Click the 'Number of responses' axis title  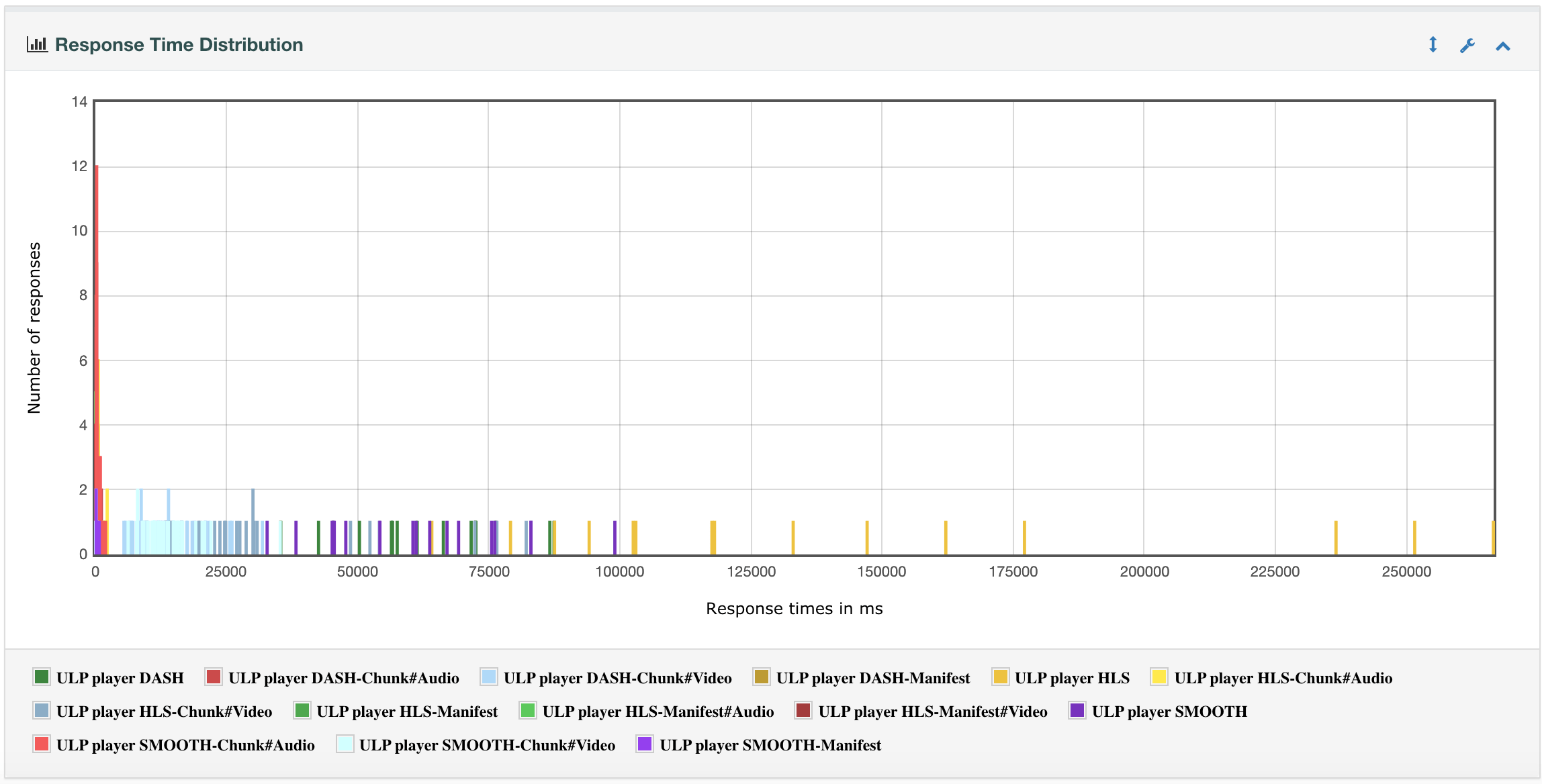point(34,328)
